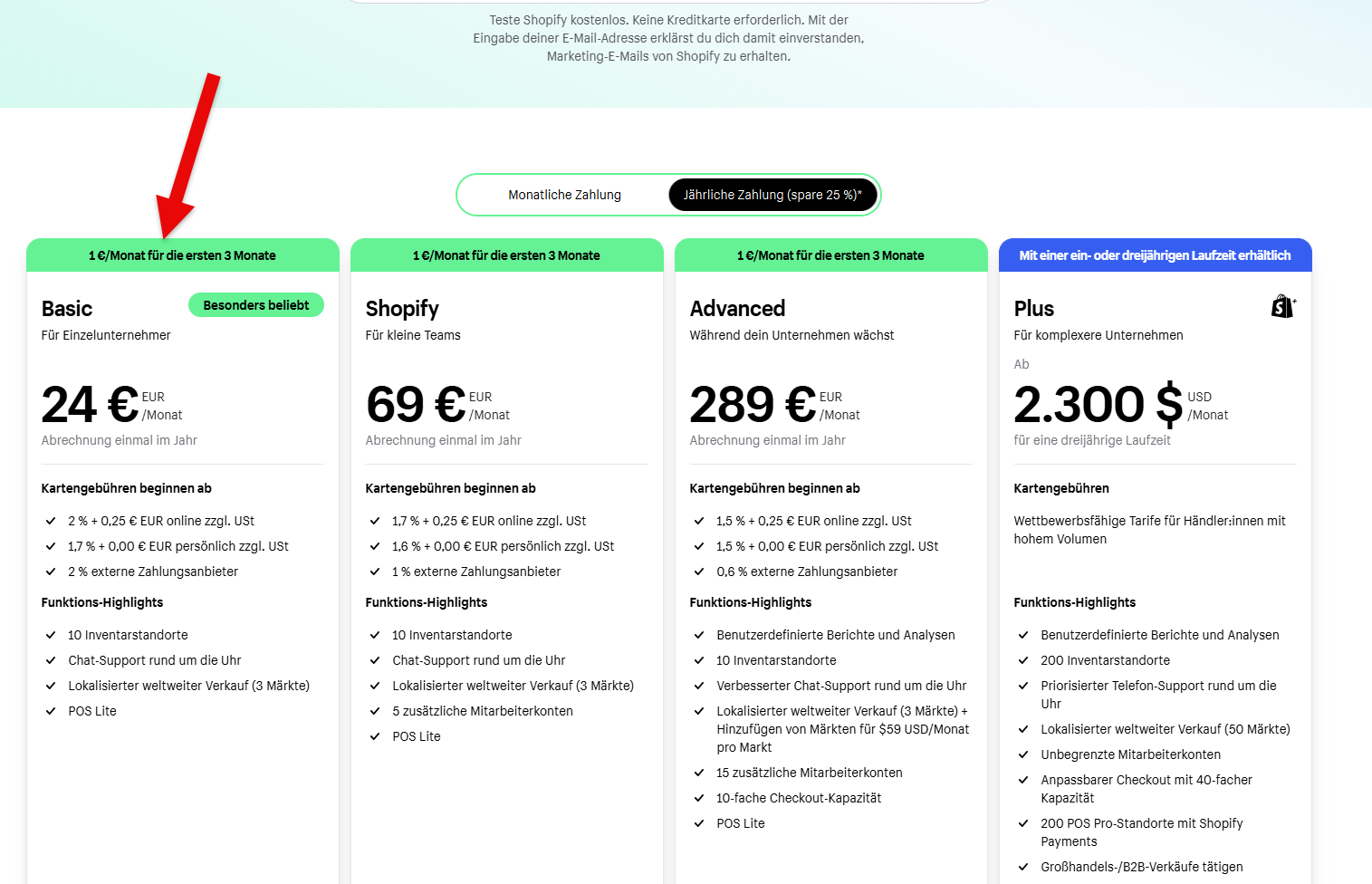This screenshot has height=884, width=1372.
Task: Select the Basic plan heading
Action: click(x=67, y=309)
